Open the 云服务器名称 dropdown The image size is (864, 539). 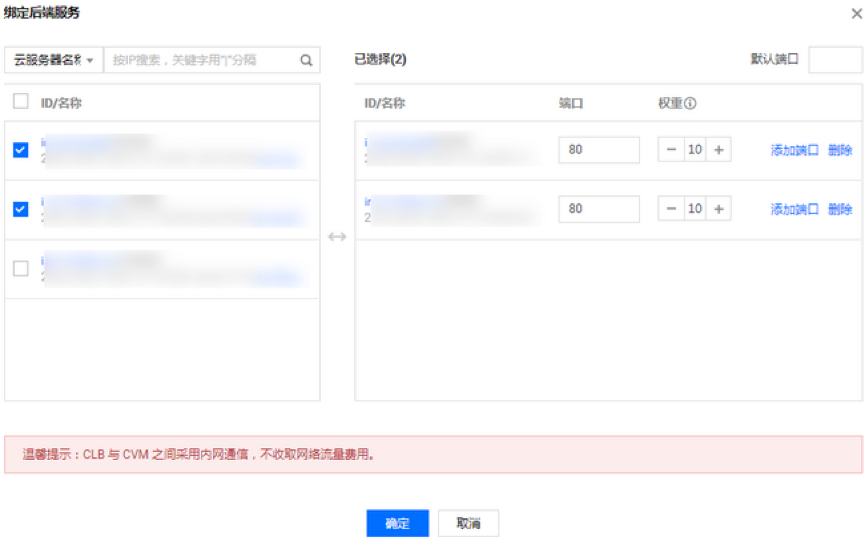53,60
